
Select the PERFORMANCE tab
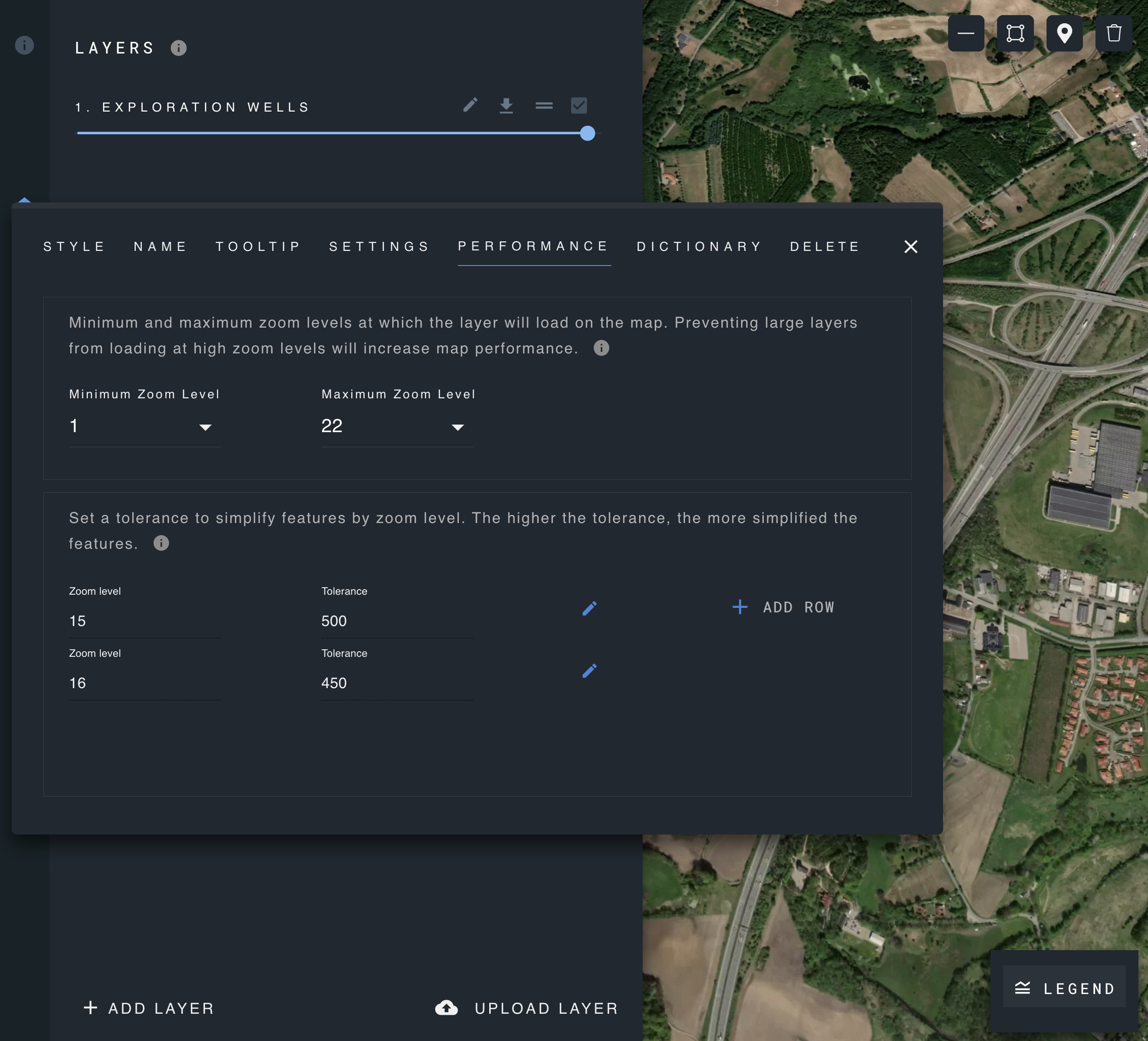pos(534,246)
